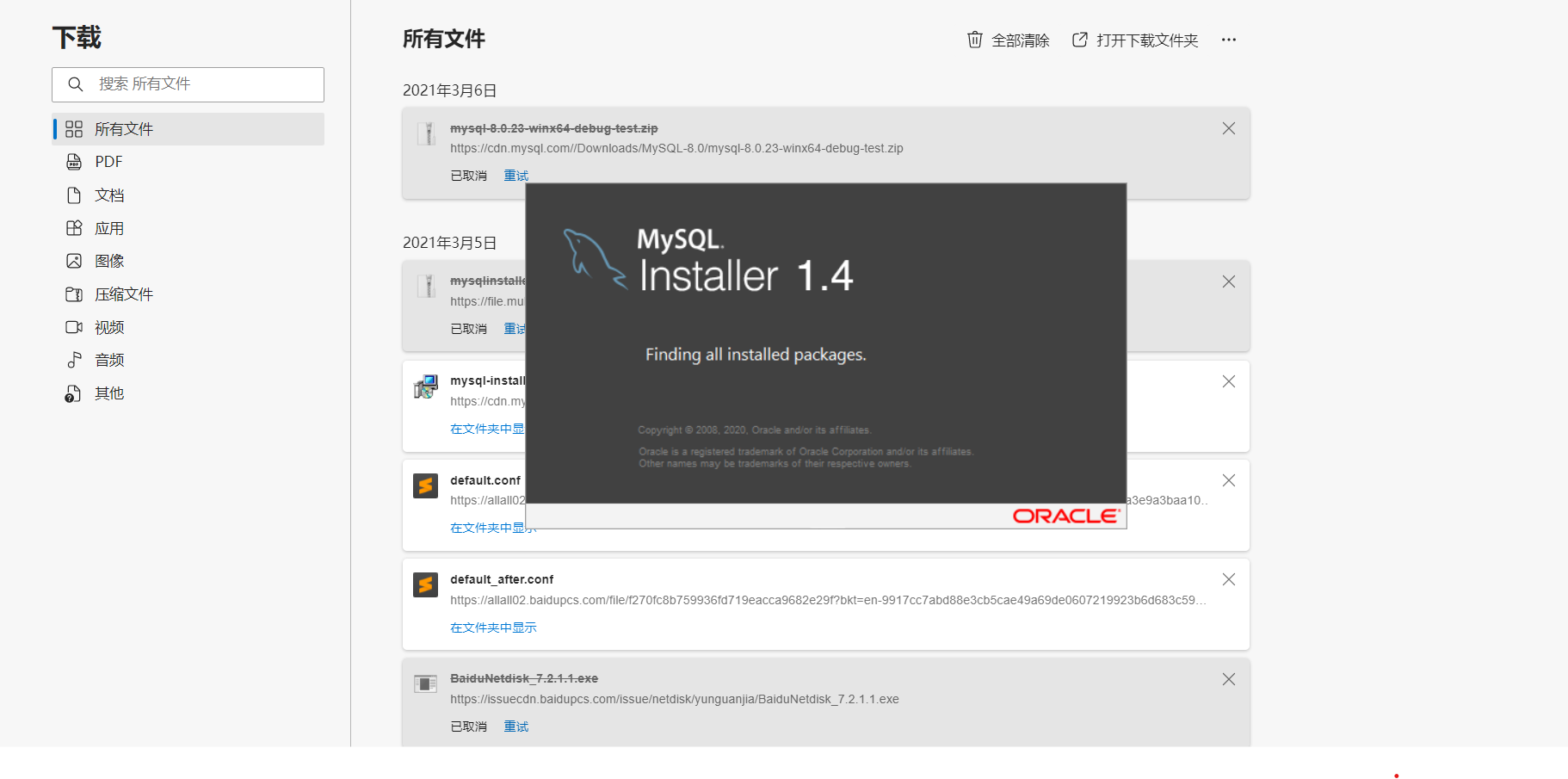Click the Sublime icon of default_after.conf
The width and height of the screenshot is (1568, 779).
[x=426, y=585]
